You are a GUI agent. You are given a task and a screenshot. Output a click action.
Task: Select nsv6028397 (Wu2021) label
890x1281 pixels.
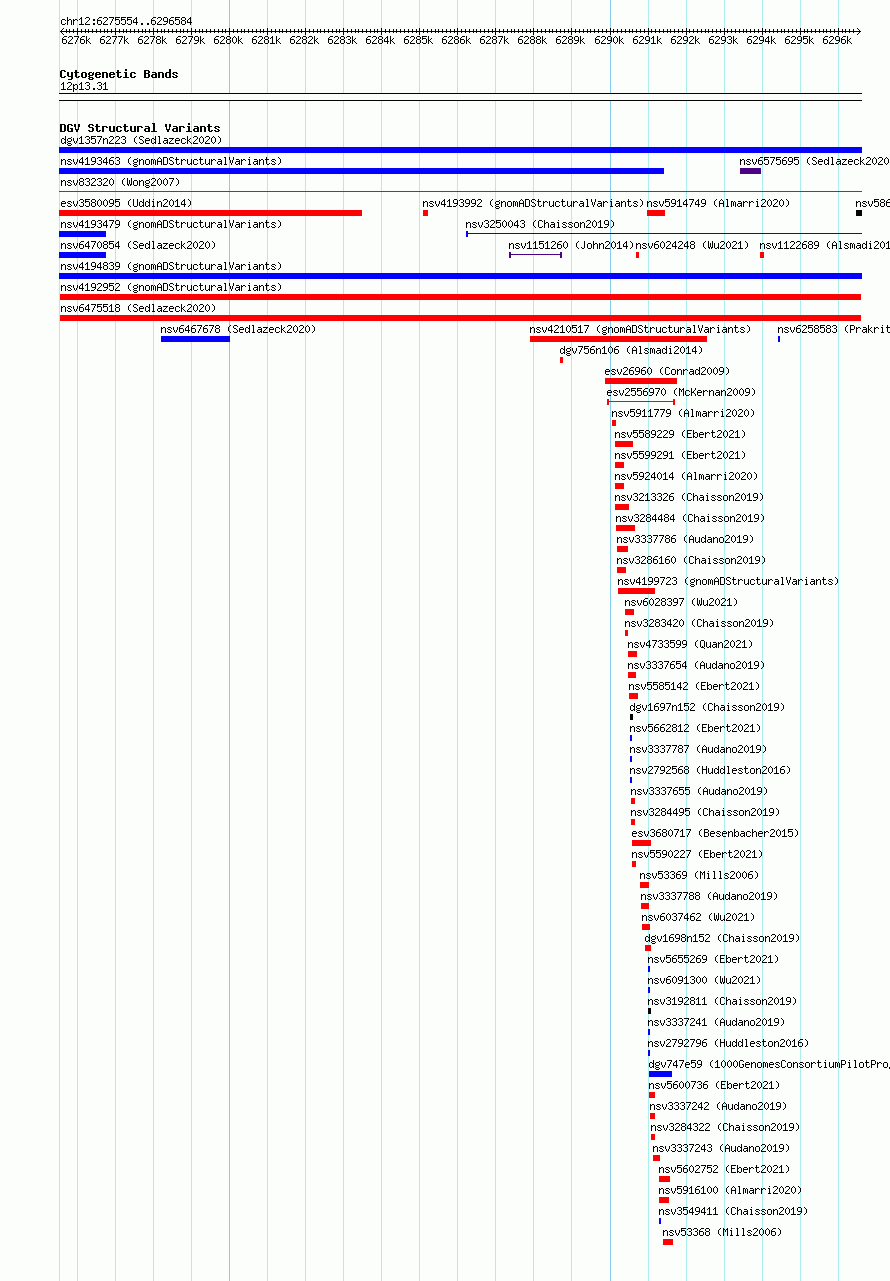click(681, 602)
